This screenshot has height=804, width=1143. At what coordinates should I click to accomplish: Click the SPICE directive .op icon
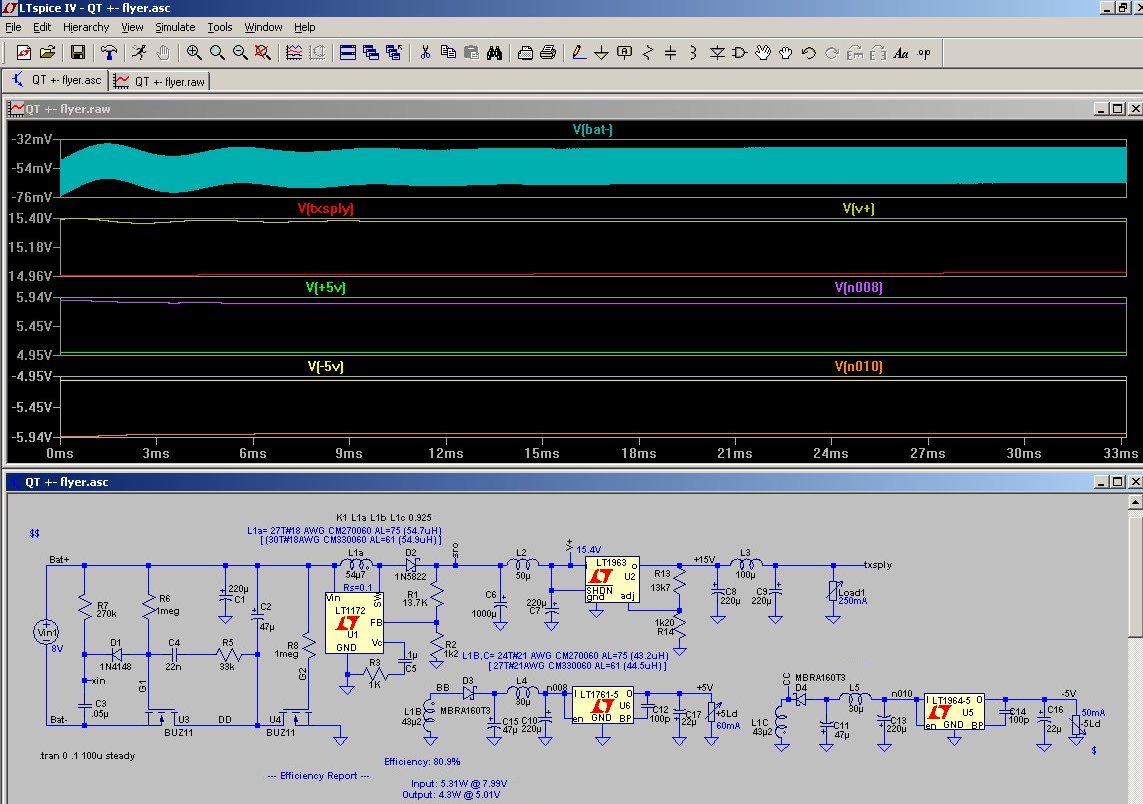coord(924,52)
